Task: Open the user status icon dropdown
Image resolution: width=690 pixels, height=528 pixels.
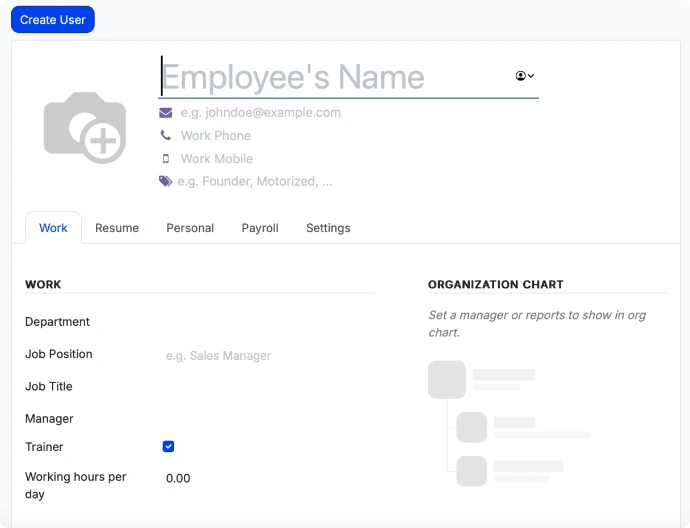Action: 525,76
